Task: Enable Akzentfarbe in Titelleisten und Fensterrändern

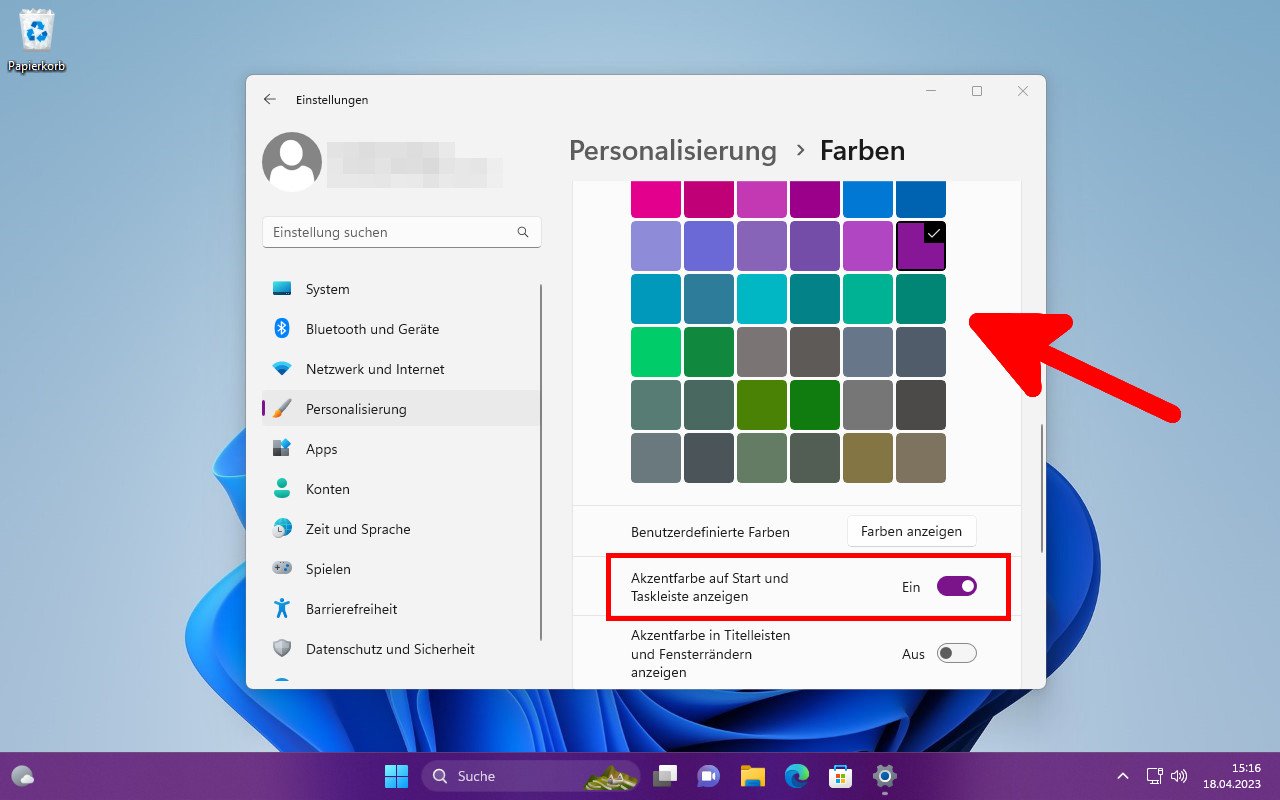Action: point(955,653)
